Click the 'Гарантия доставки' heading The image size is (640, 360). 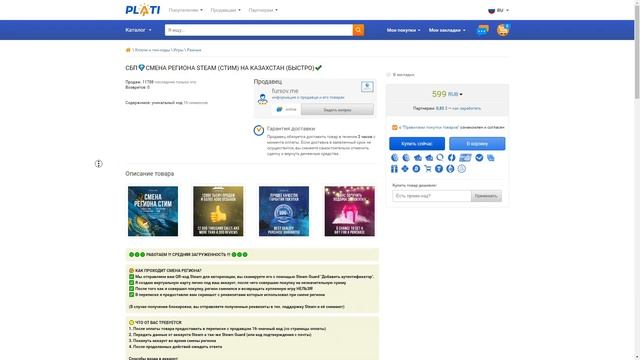291,129
